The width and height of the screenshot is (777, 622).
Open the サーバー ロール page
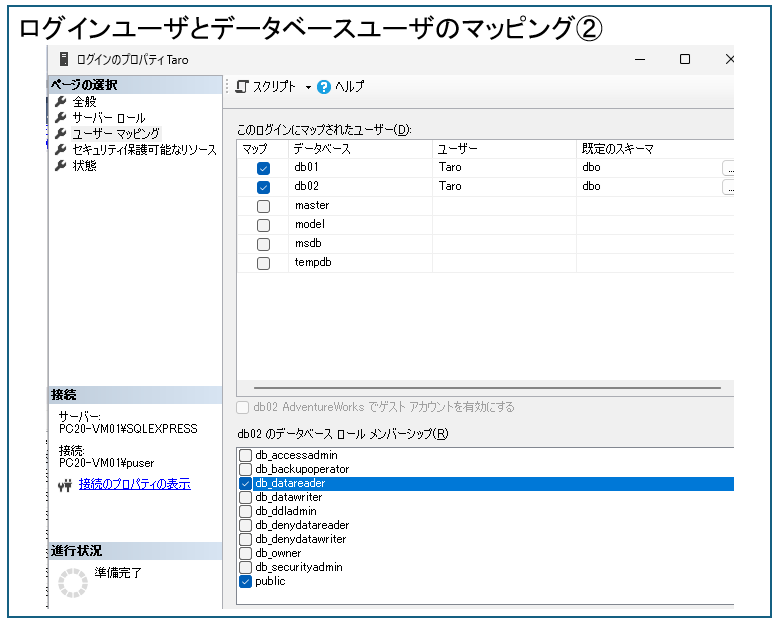tap(109, 117)
